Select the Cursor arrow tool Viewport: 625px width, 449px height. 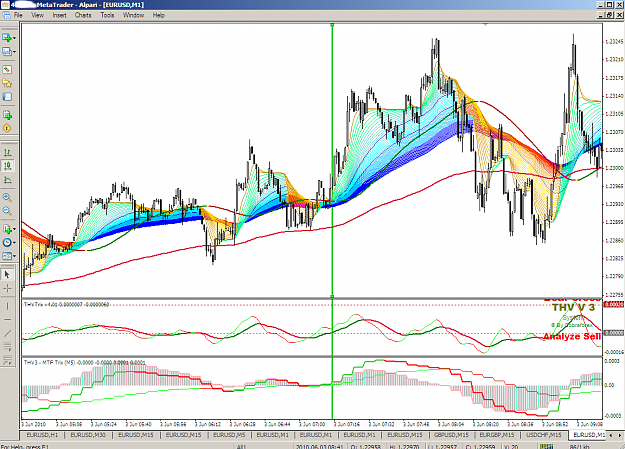[7, 274]
